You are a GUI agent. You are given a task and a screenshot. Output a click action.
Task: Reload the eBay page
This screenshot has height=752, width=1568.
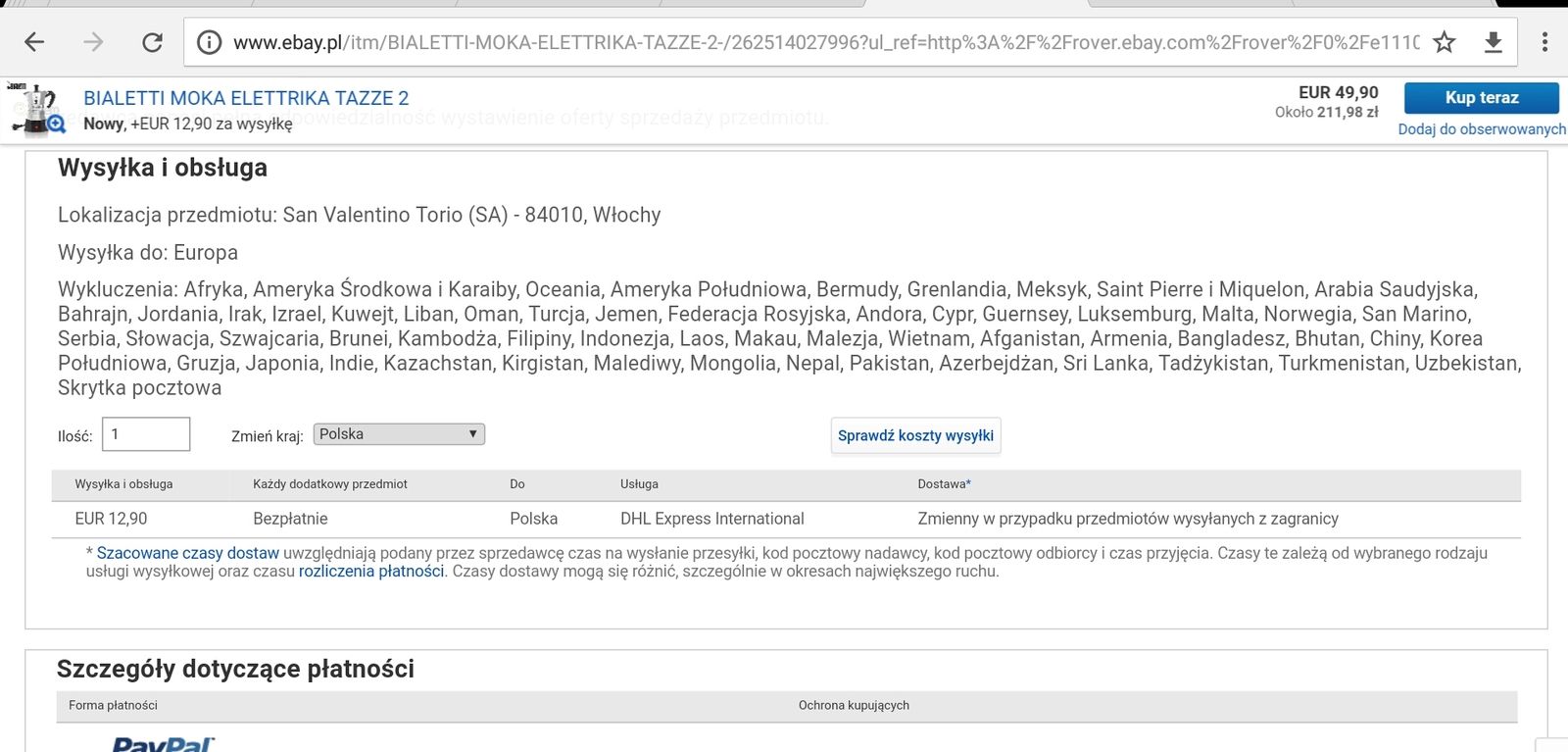[152, 41]
